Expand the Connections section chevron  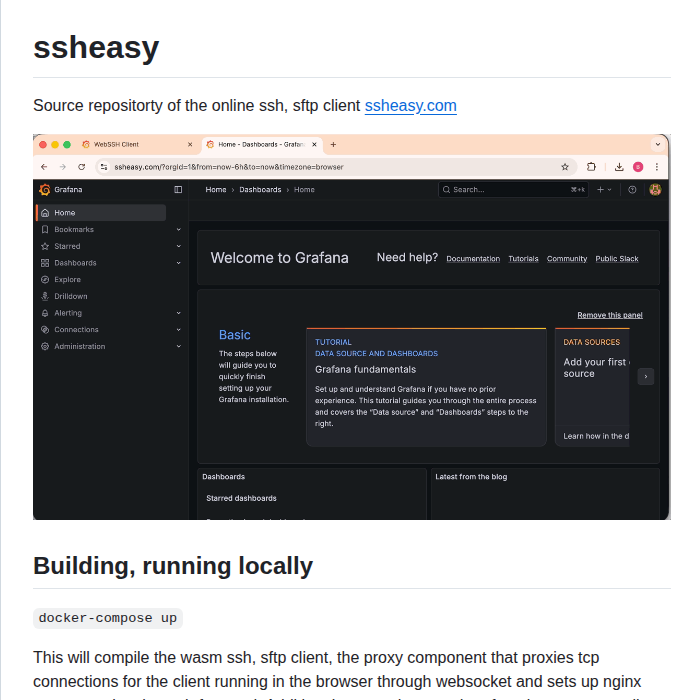pyautogui.click(x=179, y=329)
